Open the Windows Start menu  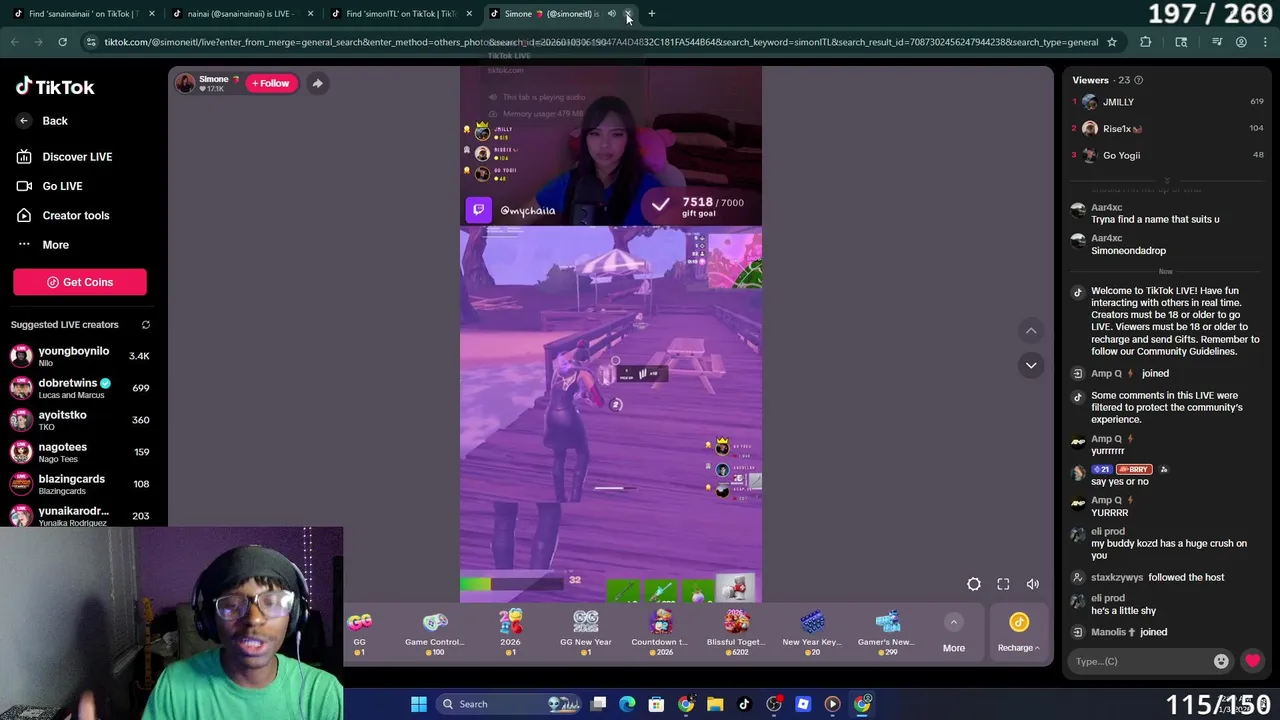click(x=419, y=704)
